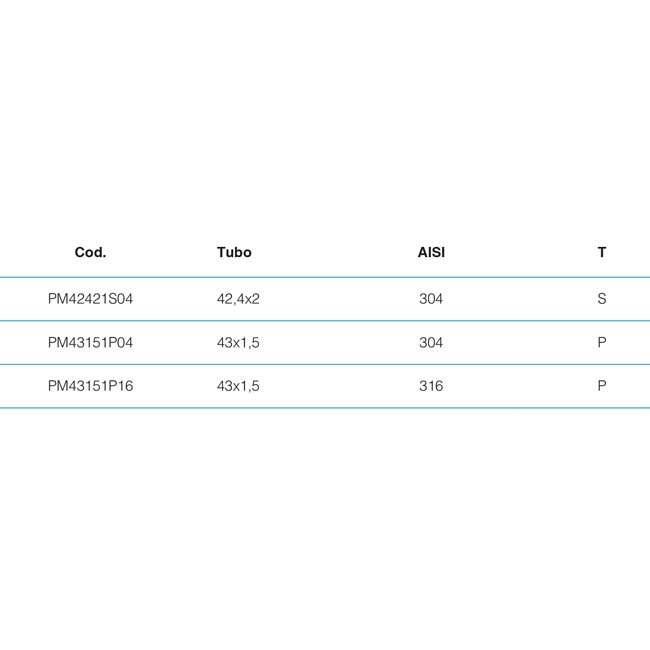Click the T column header

[x=602, y=252]
